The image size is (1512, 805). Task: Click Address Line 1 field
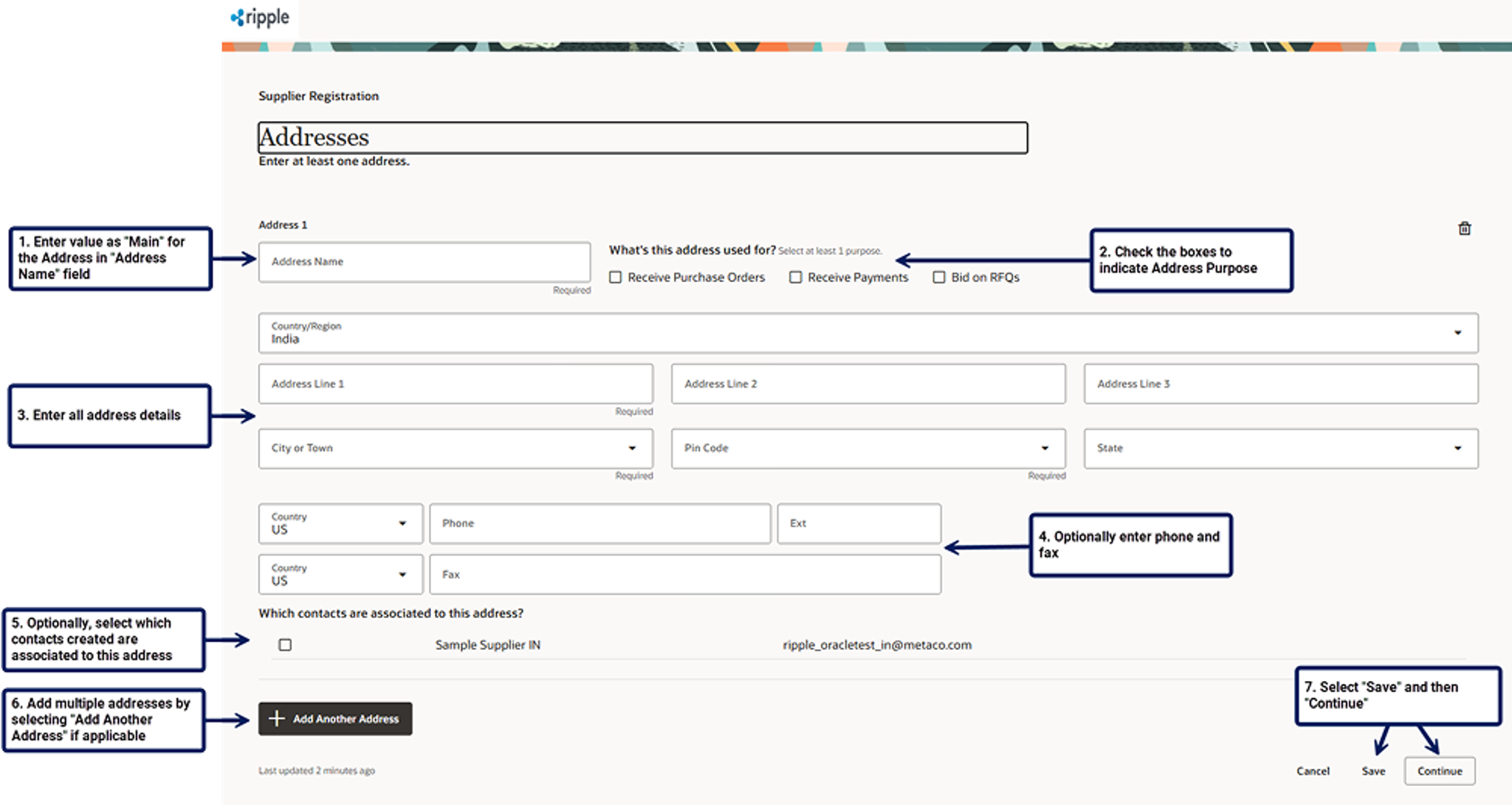tap(456, 384)
